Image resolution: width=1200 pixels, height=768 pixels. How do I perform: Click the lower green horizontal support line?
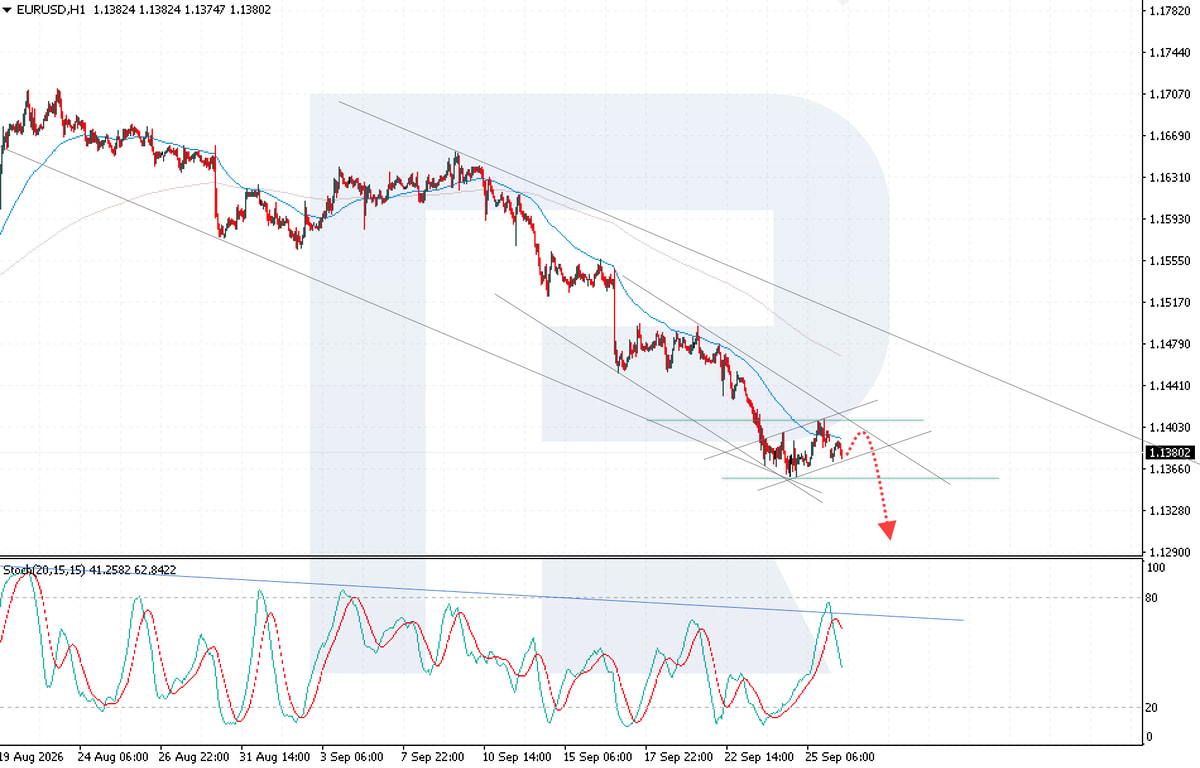click(x=860, y=478)
